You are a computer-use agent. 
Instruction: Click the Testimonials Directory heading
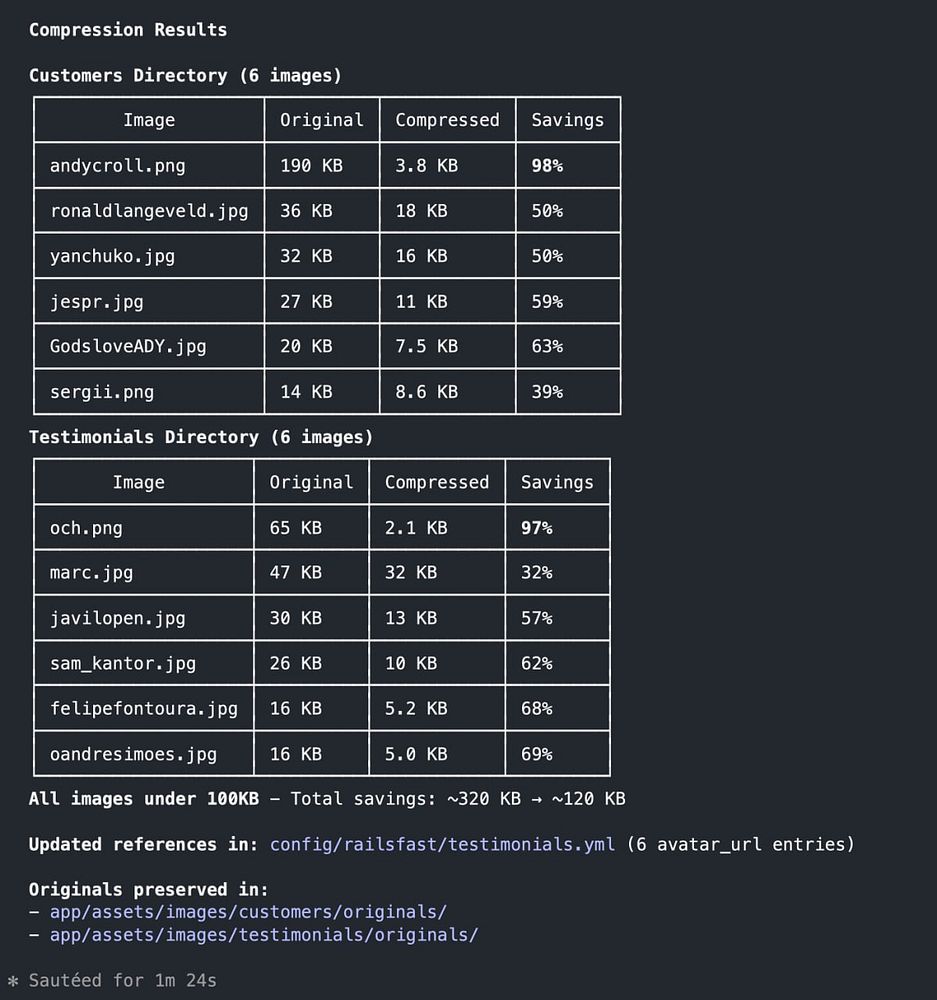[x=200, y=437]
